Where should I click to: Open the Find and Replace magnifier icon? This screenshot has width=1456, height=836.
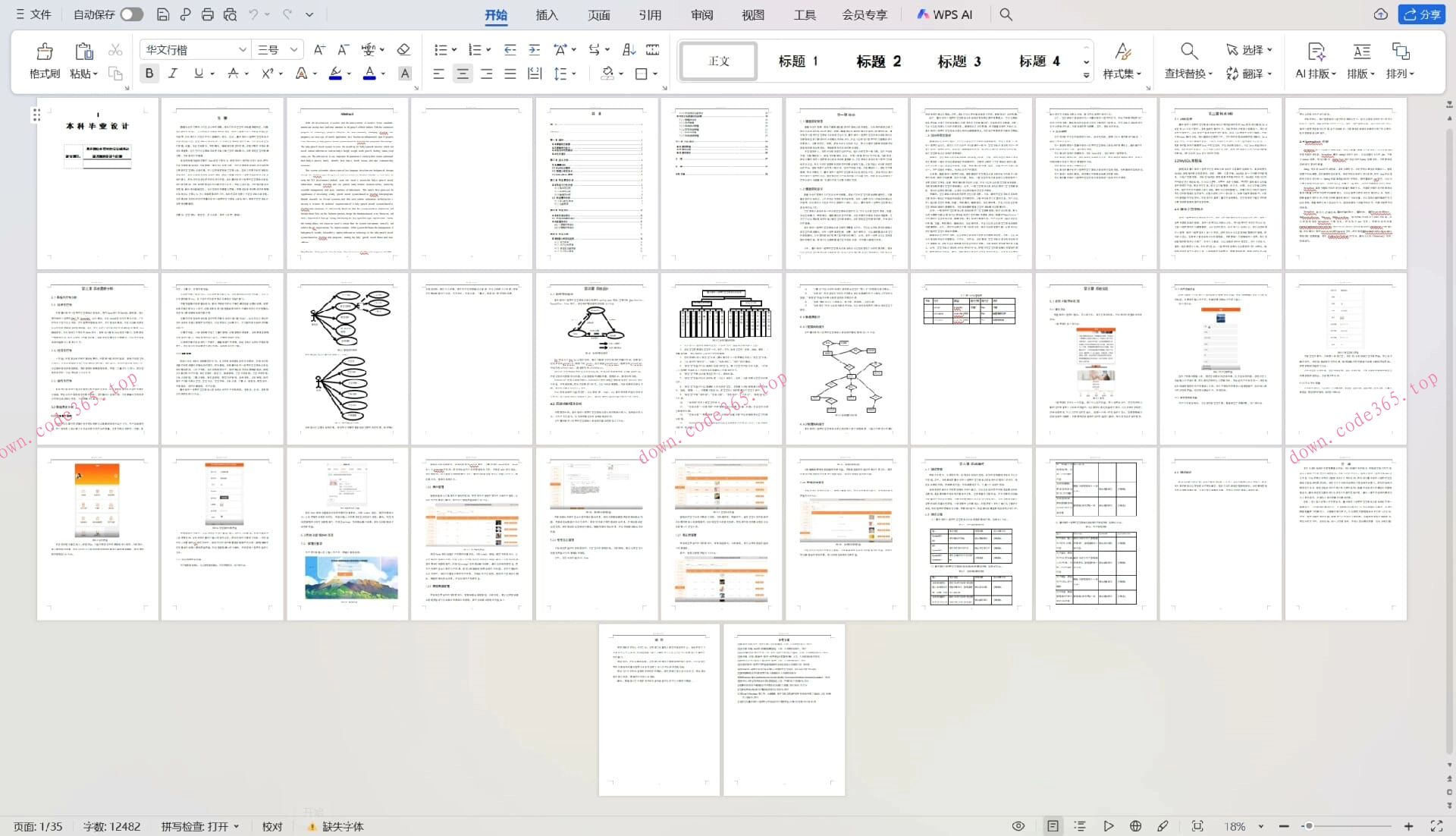[1188, 52]
